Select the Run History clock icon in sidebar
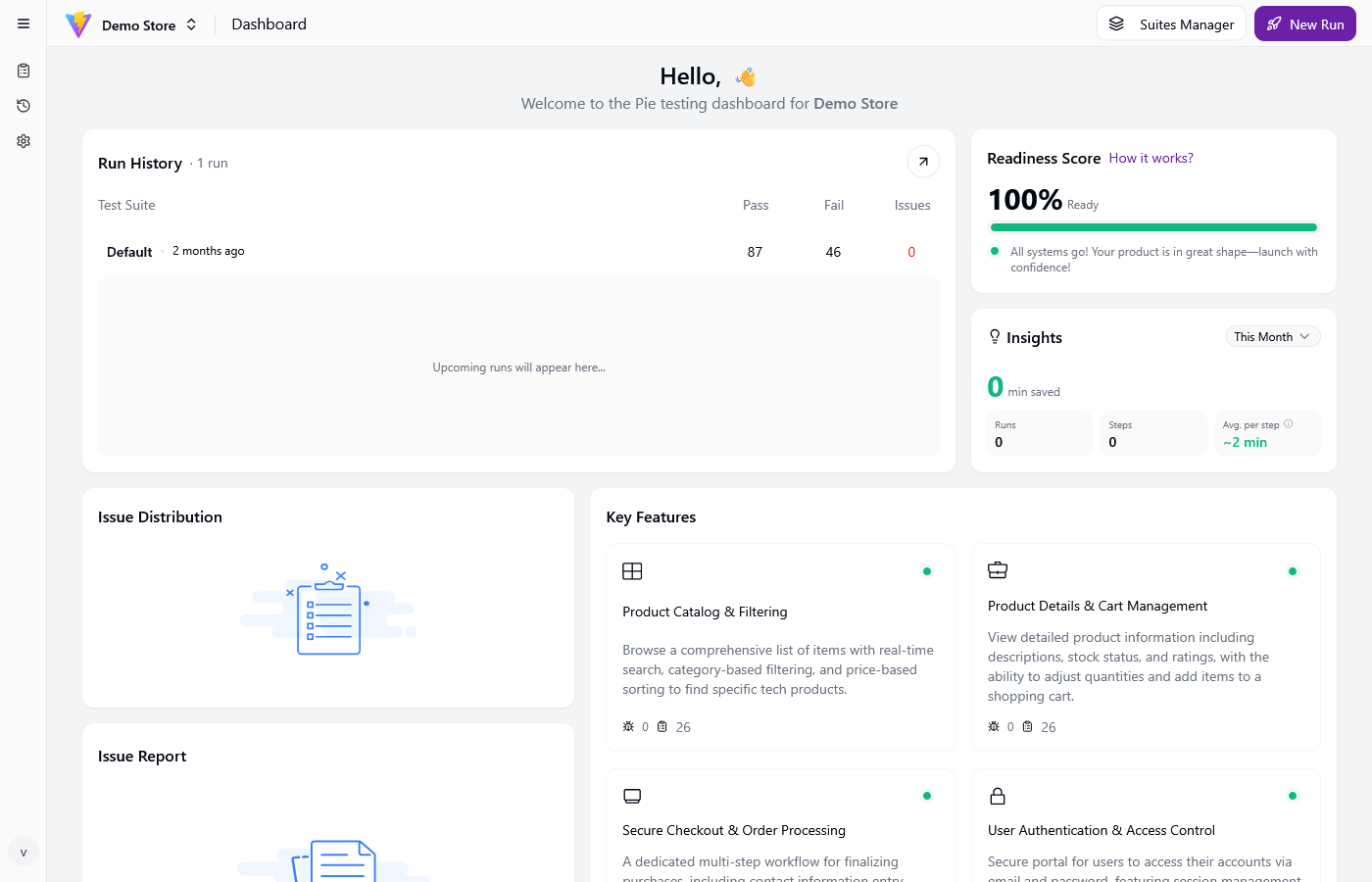This screenshot has width=1372, height=882. pyautogui.click(x=23, y=105)
